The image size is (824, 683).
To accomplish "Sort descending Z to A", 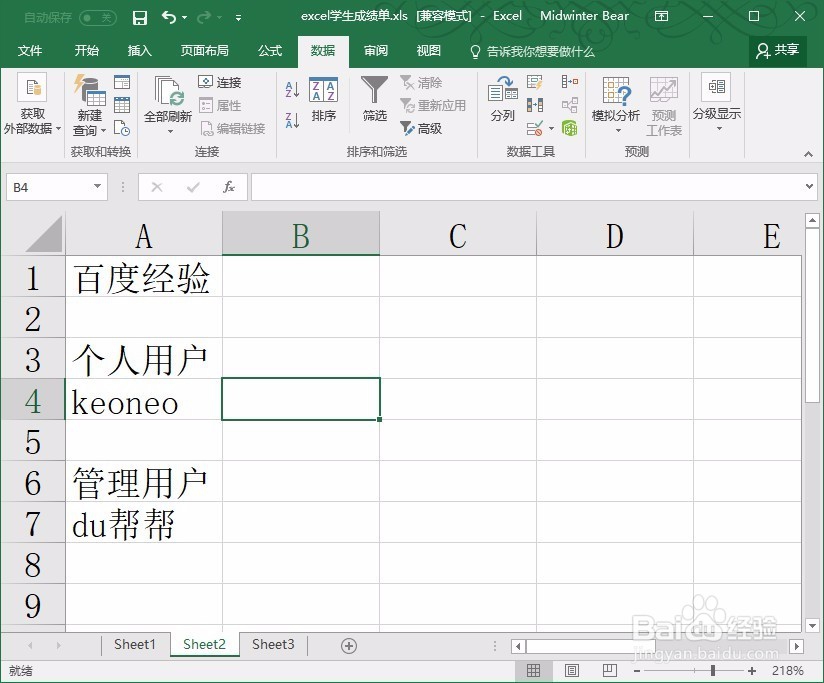I will point(292,120).
